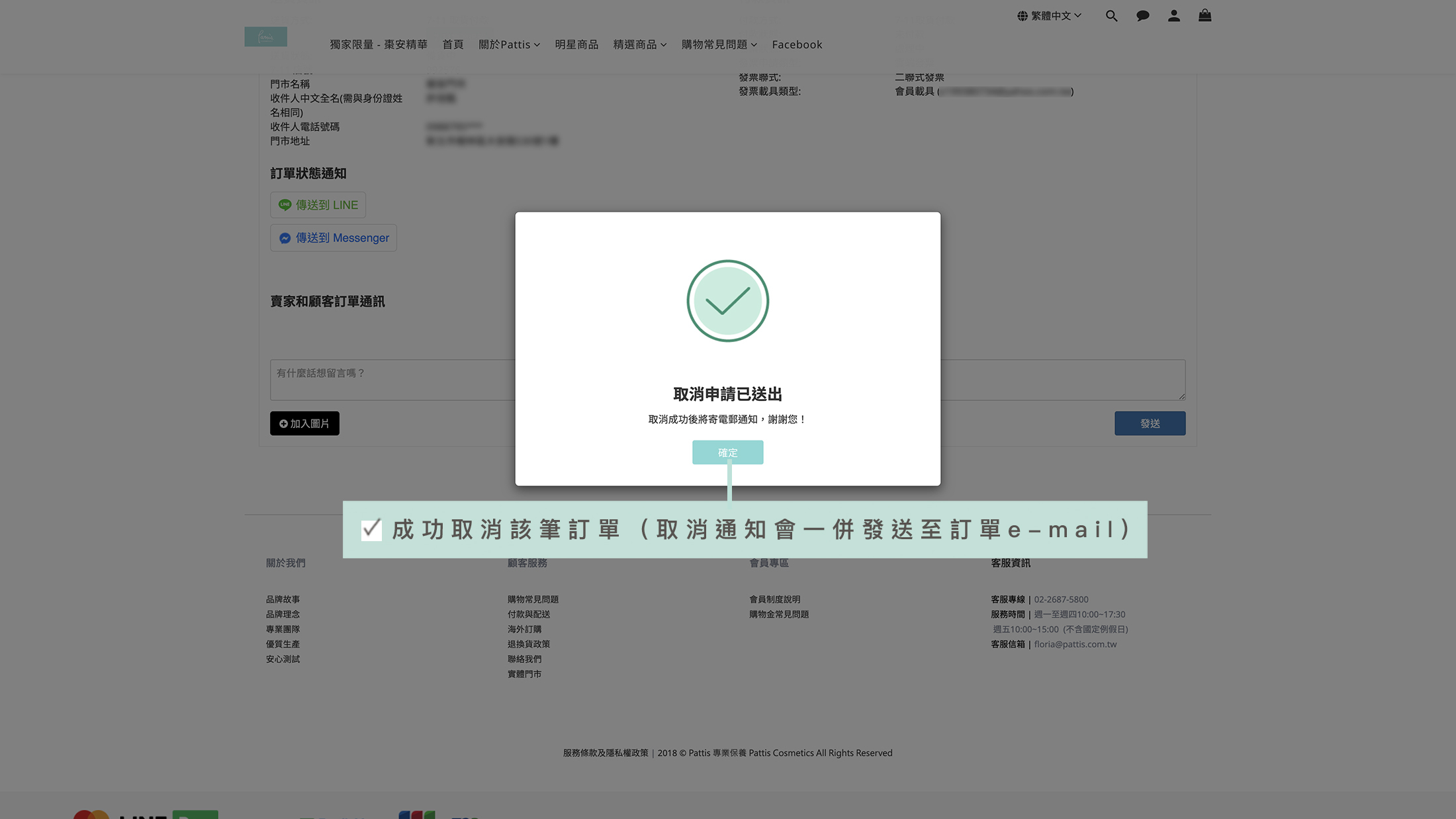Open the member account profile icon
The width and height of the screenshot is (1456, 819).
point(1173,16)
